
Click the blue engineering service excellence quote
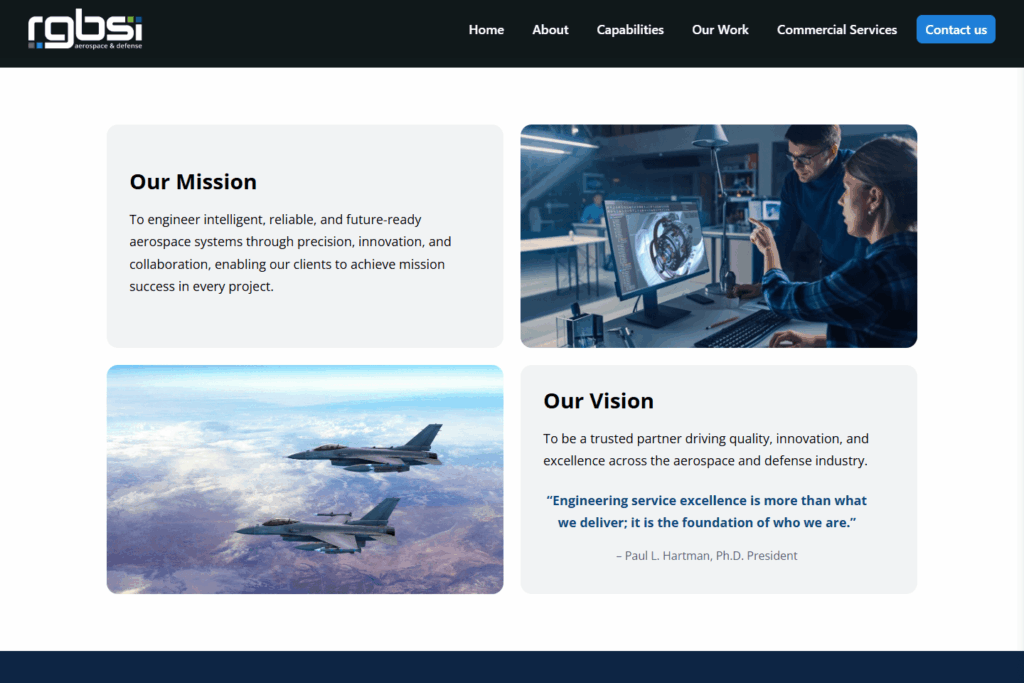point(706,511)
